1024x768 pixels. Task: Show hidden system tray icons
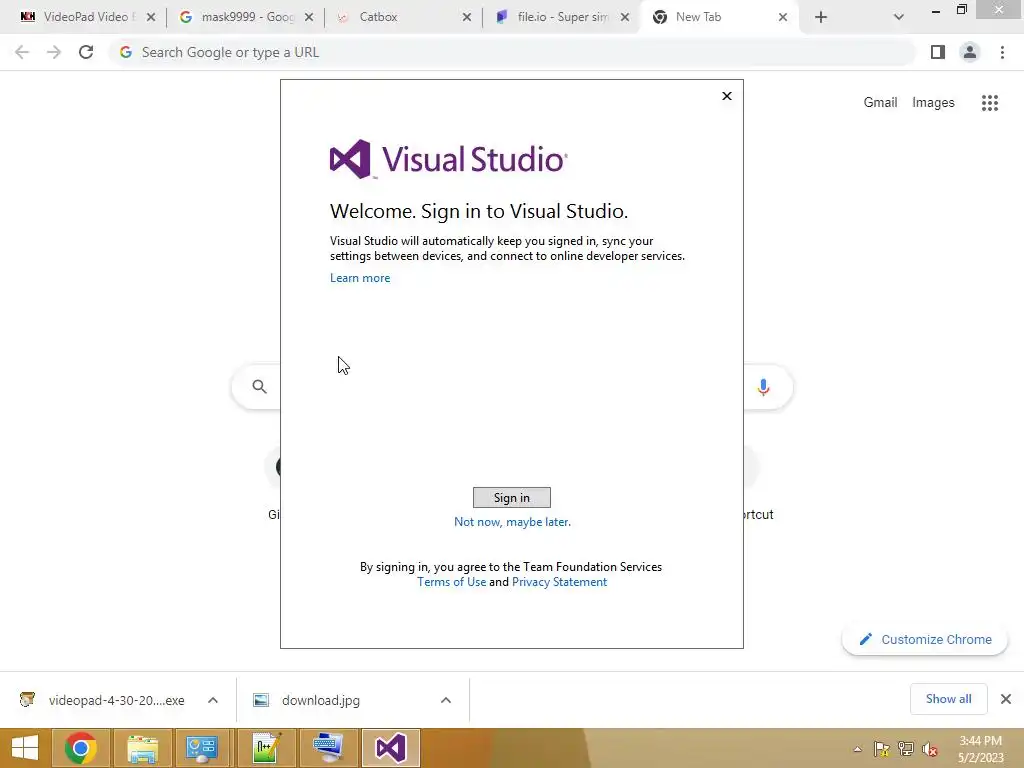857,749
